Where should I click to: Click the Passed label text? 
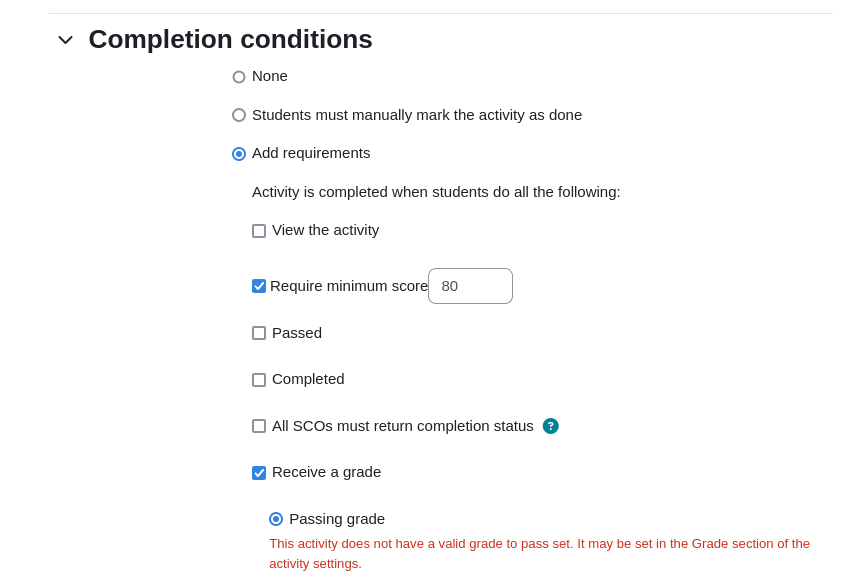tap(297, 333)
